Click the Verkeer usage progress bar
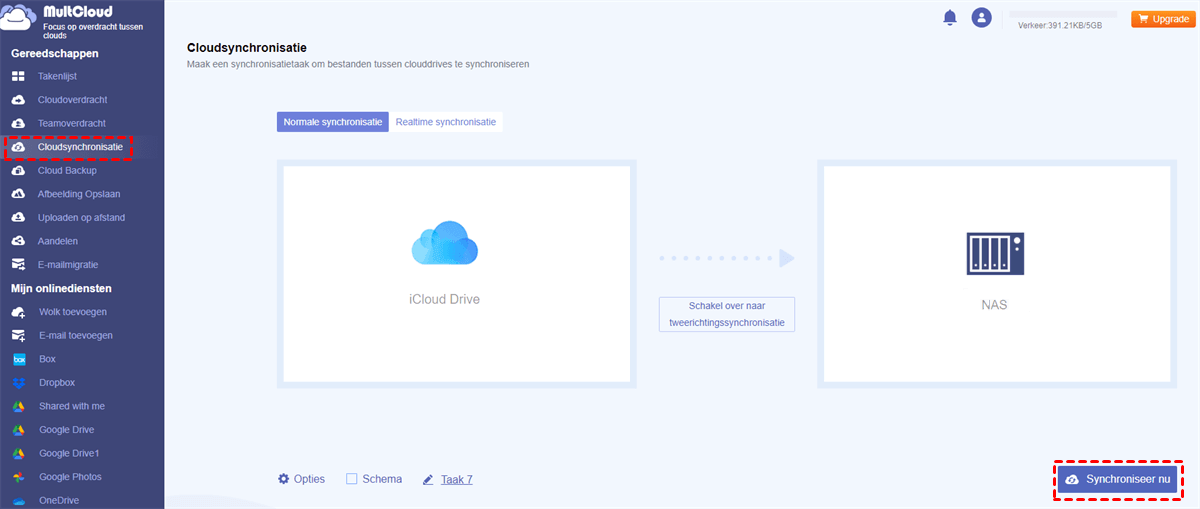 tap(1063, 14)
